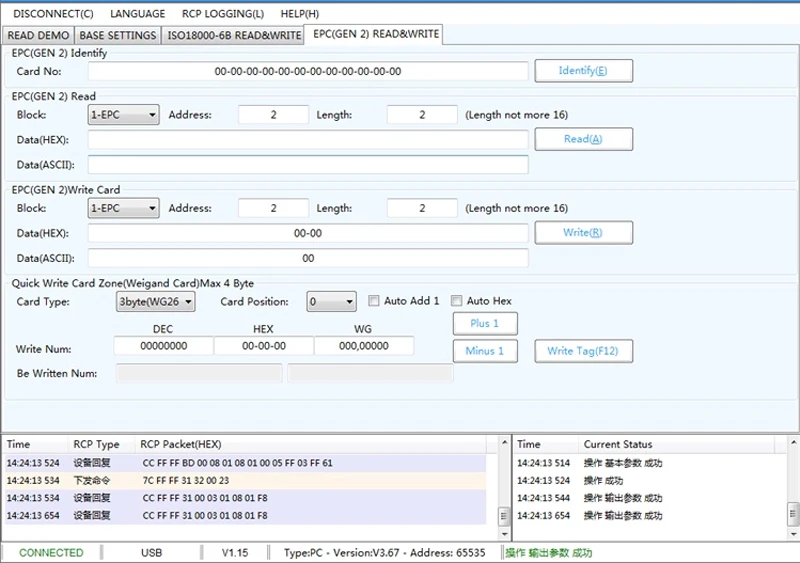800x563 pixels.
Task: Click the Data(ASCII) field in EPC Read section
Action: (308, 165)
